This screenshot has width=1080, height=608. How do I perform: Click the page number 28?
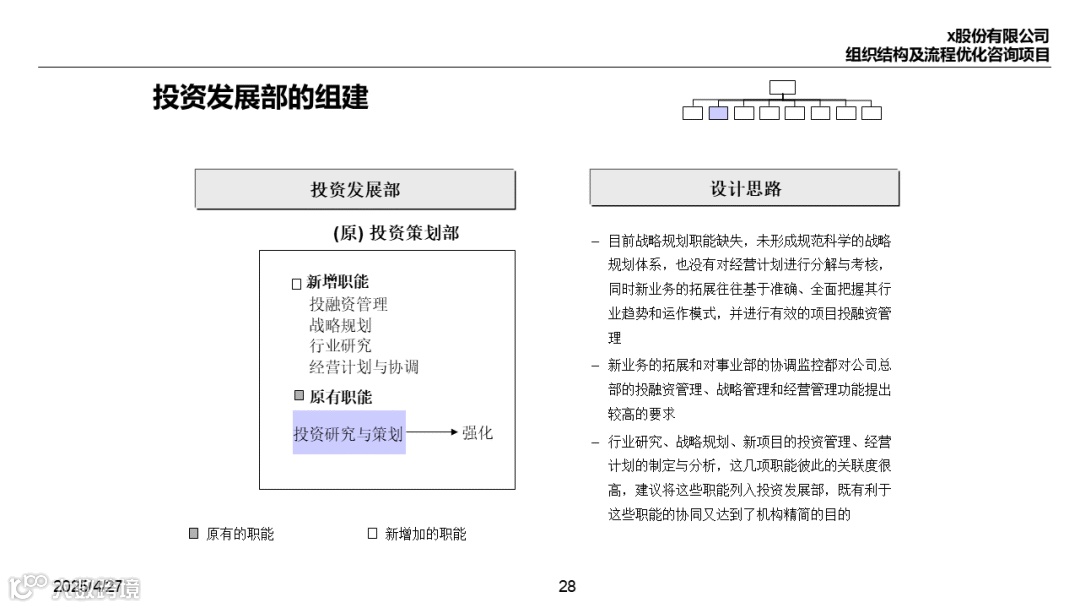pos(567,586)
